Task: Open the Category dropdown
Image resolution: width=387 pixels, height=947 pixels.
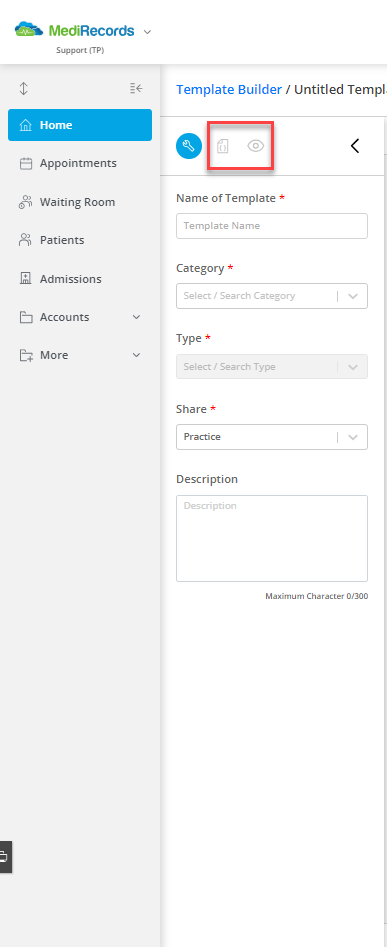Action: click(272, 296)
